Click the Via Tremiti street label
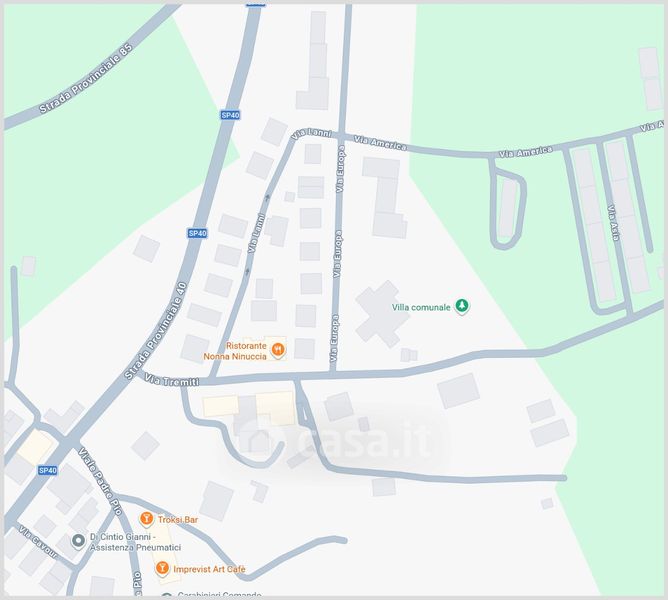The image size is (668, 600). coord(172,380)
